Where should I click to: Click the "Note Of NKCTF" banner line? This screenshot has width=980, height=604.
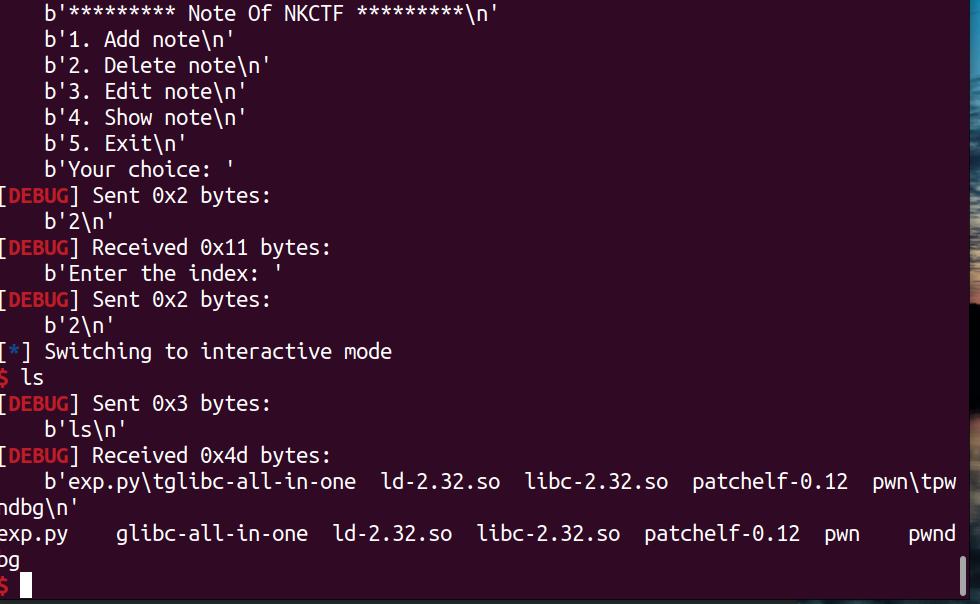click(x=271, y=14)
